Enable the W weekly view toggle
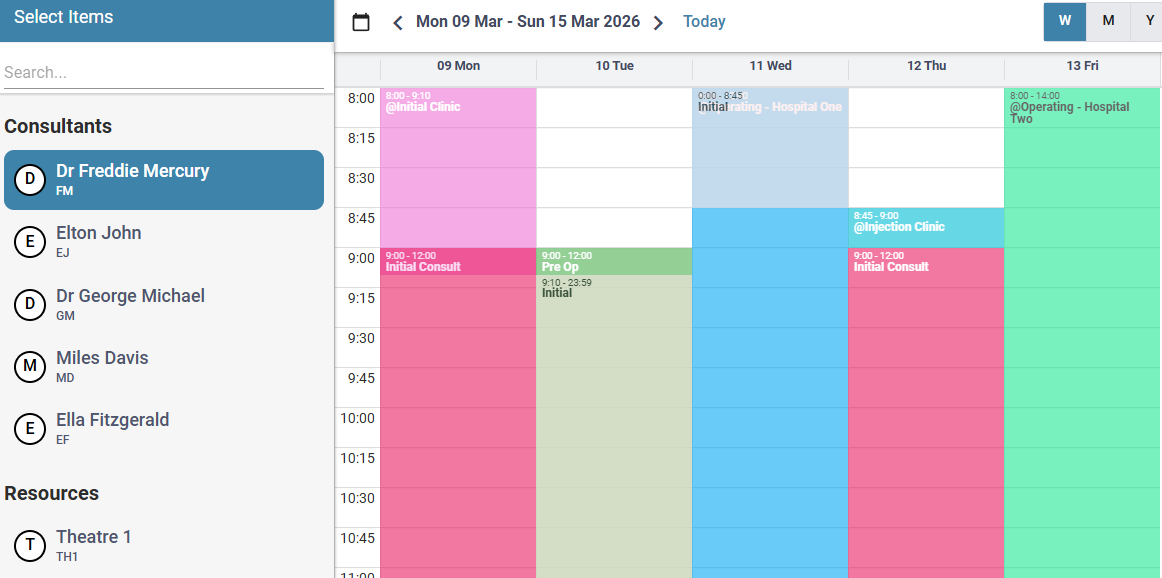This screenshot has width=1162, height=578. click(x=1064, y=21)
